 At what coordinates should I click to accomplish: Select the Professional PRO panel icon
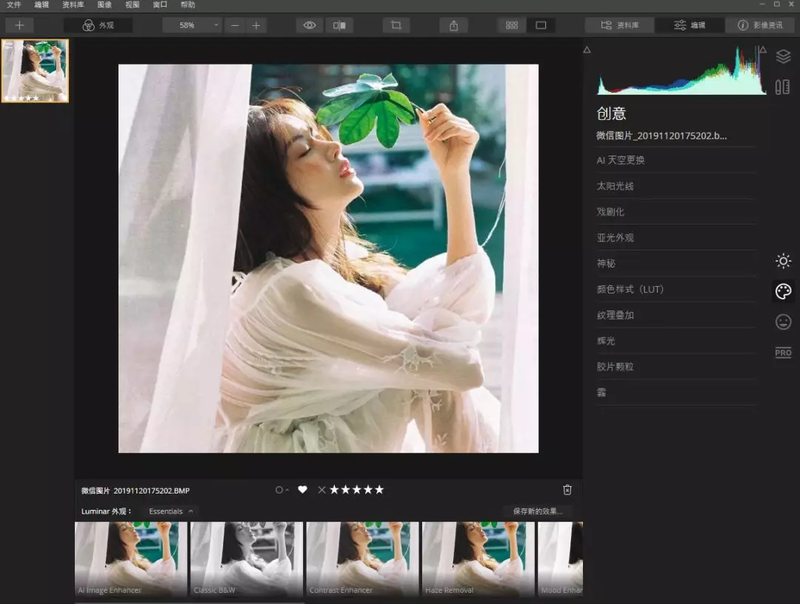point(783,352)
